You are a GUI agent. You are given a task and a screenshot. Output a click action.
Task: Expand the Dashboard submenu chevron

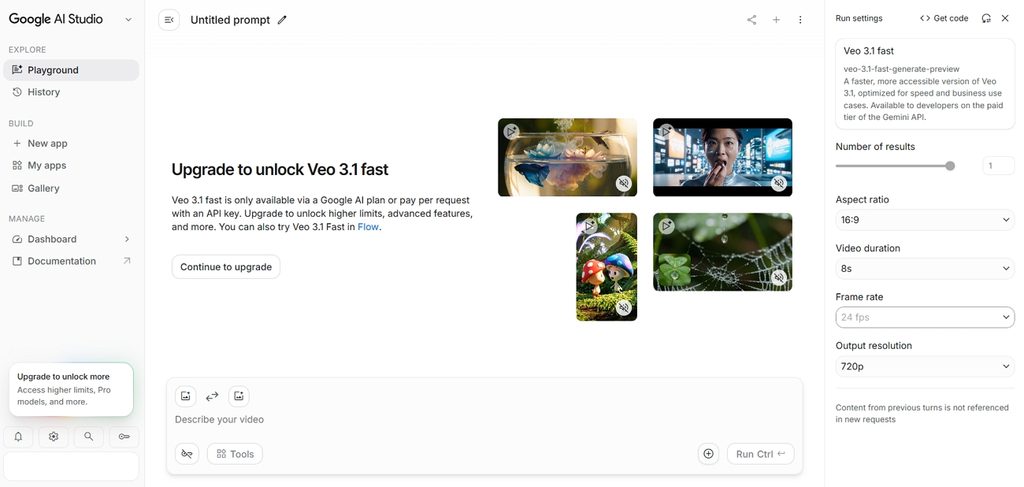coord(127,239)
